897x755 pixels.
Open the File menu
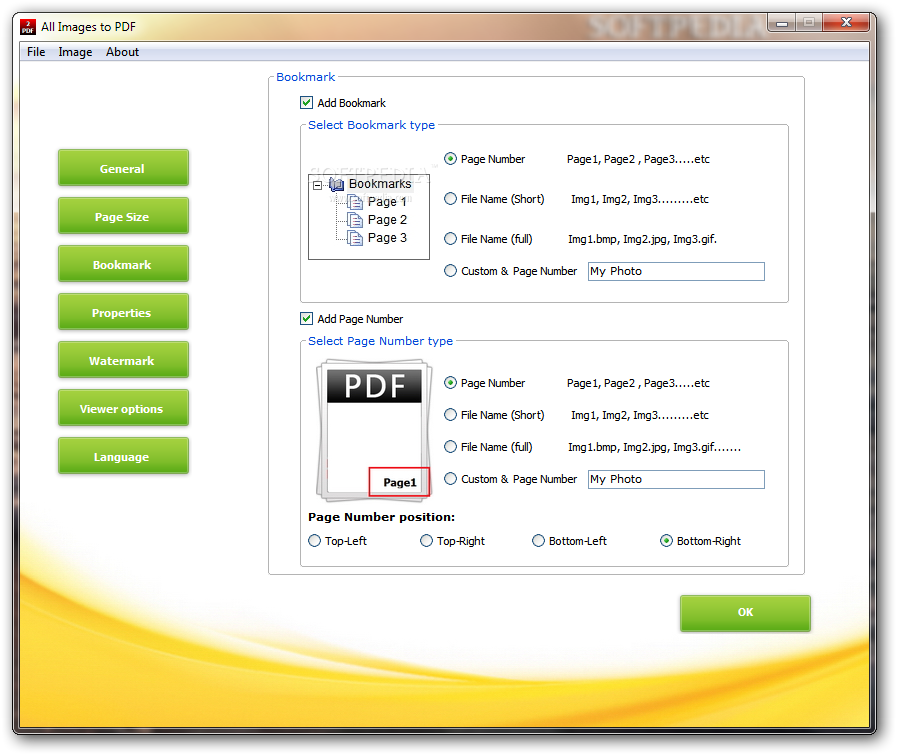[x=36, y=52]
